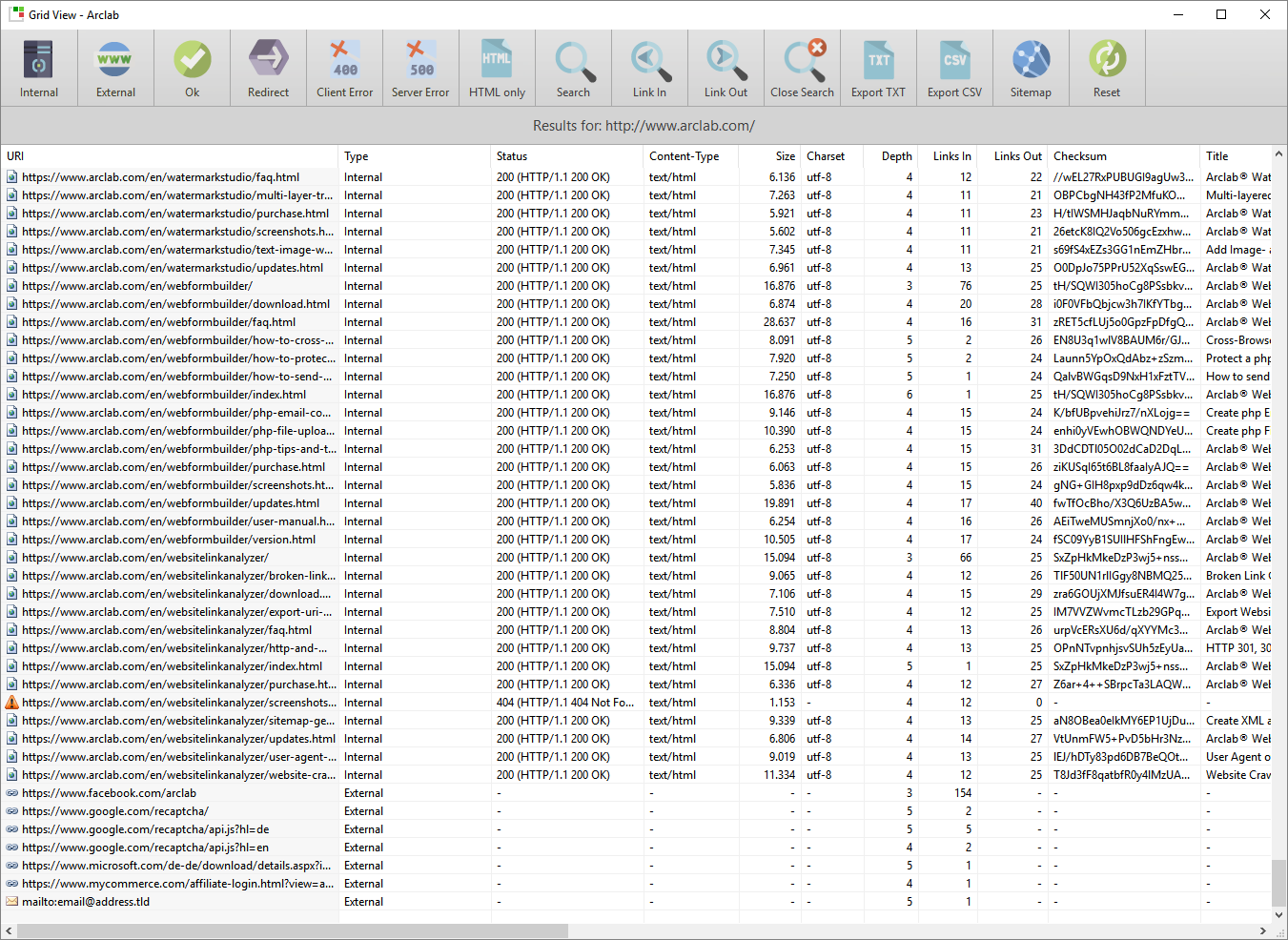1288x940 pixels.
Task: Show Client Error 400 results
Action: 344,69
